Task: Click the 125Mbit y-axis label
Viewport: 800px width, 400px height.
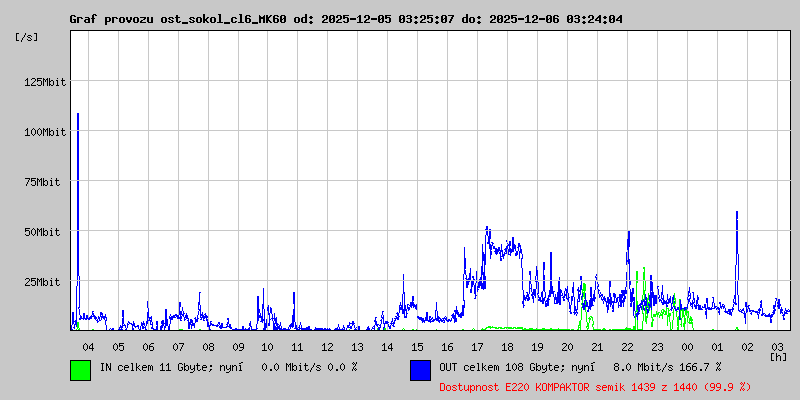Action: (x=44, y=82)
